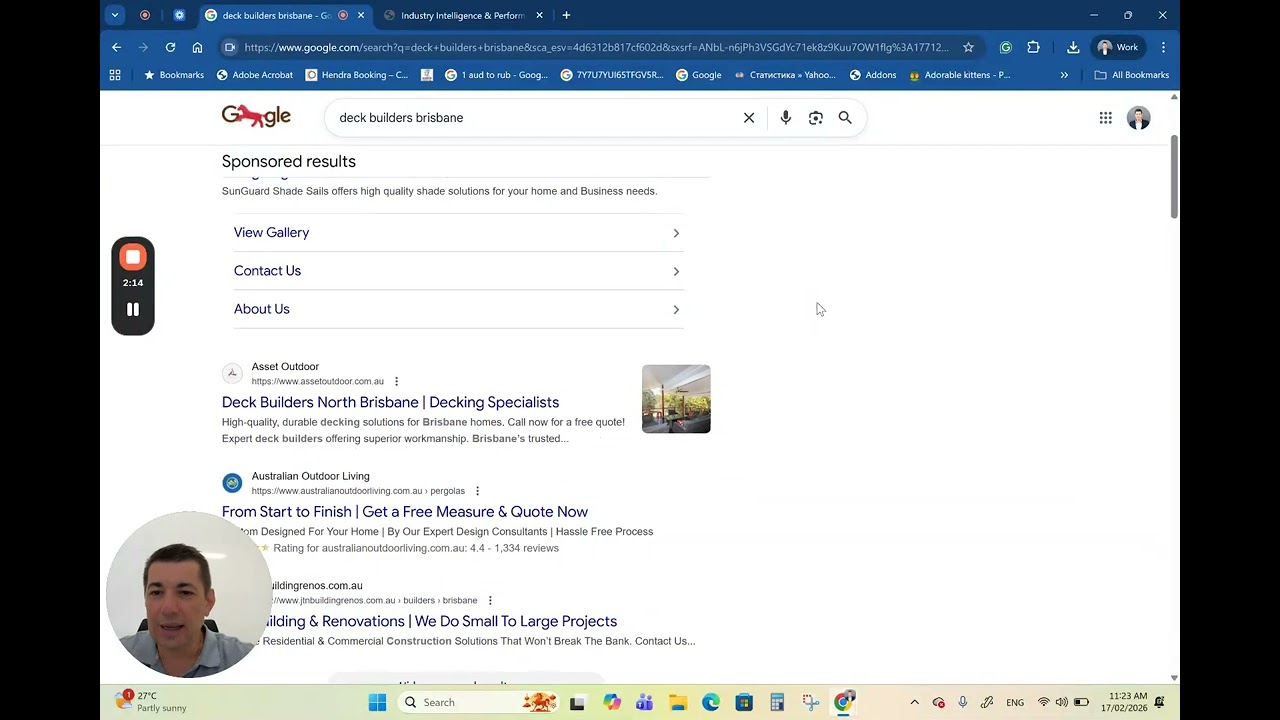This screenshot has width=1280, height=720.
Task: Open the taskbar clock and date
Action: click(1124, 702)
